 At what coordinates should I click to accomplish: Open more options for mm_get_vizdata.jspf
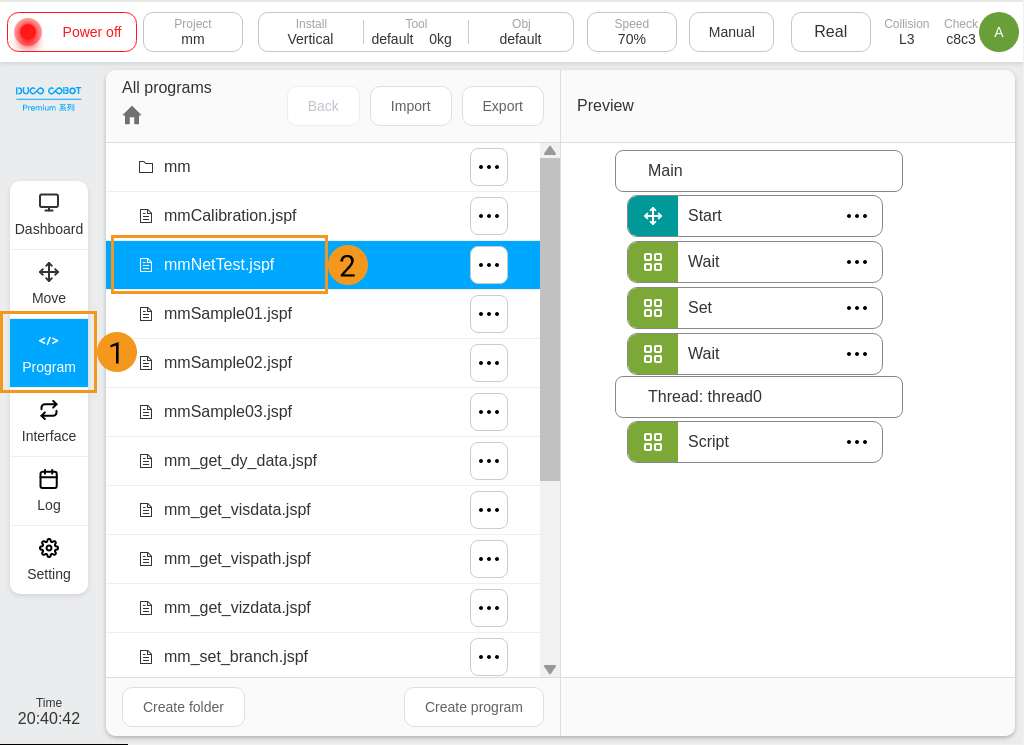[x=489, y=608]
